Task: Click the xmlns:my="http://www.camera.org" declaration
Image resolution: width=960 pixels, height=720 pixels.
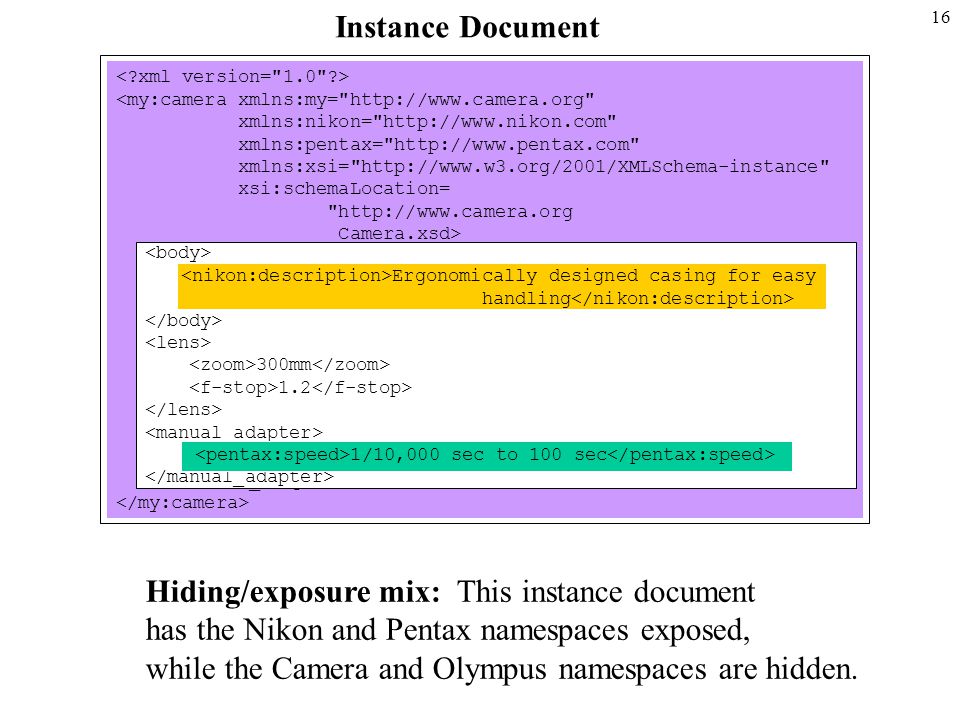Action: tap(416, 99)
